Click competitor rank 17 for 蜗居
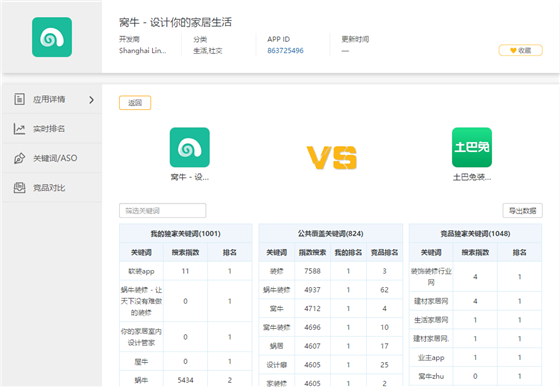This screenshot has width=560, height=387. click(x=384, y=346)
